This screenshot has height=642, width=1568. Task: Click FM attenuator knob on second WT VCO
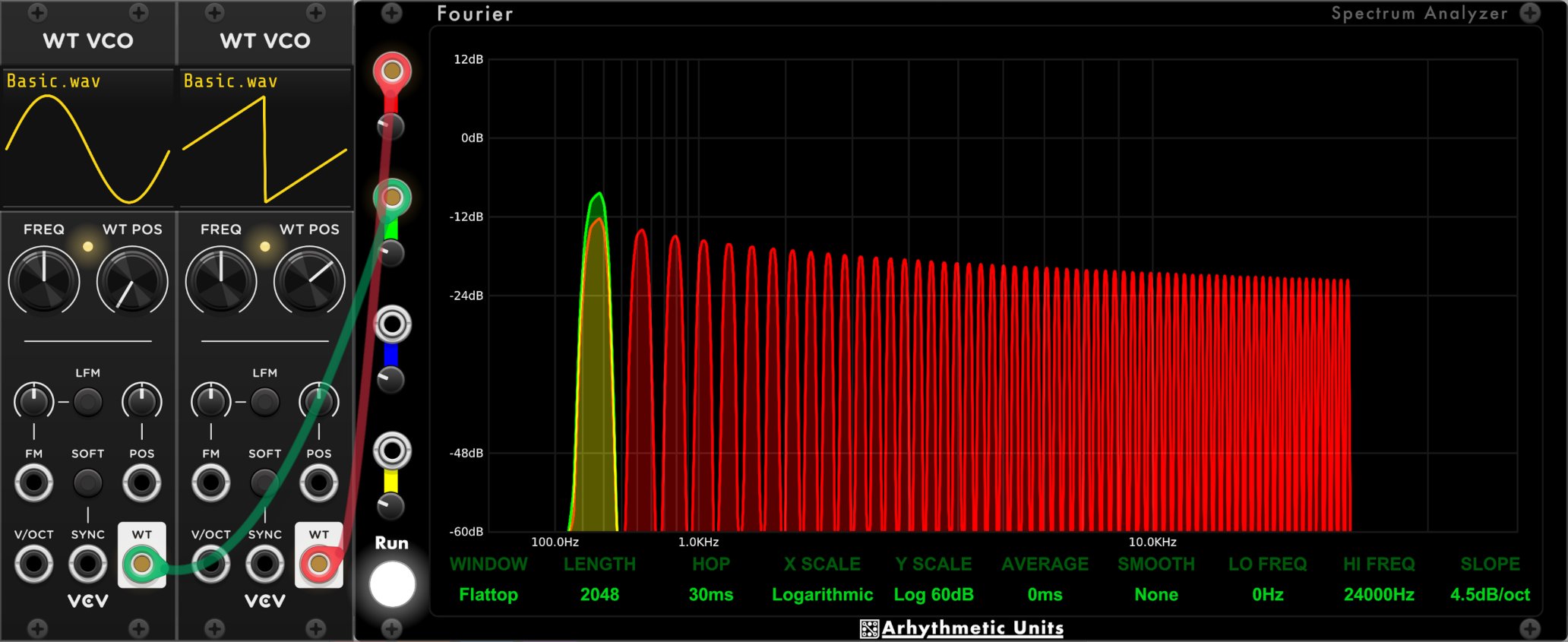[211, 401]
